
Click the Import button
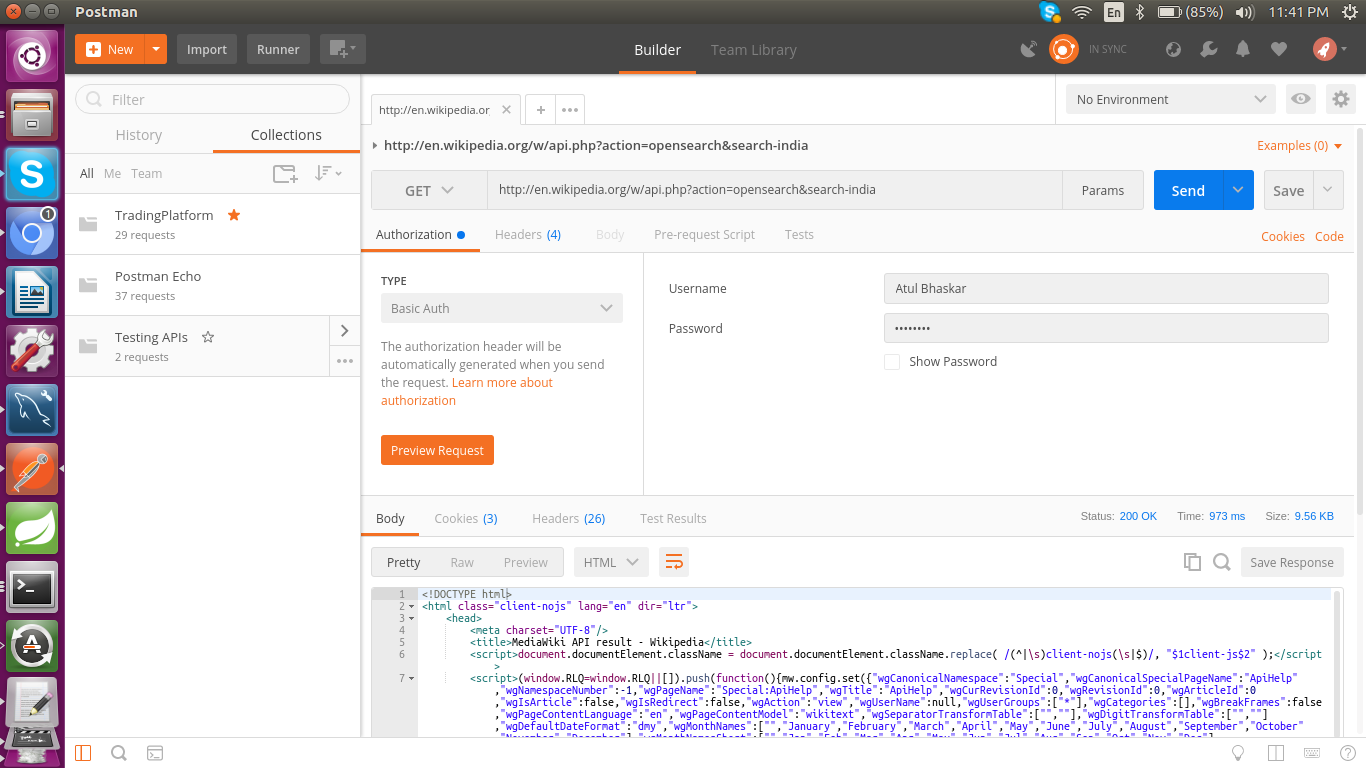tap(207, 49)
